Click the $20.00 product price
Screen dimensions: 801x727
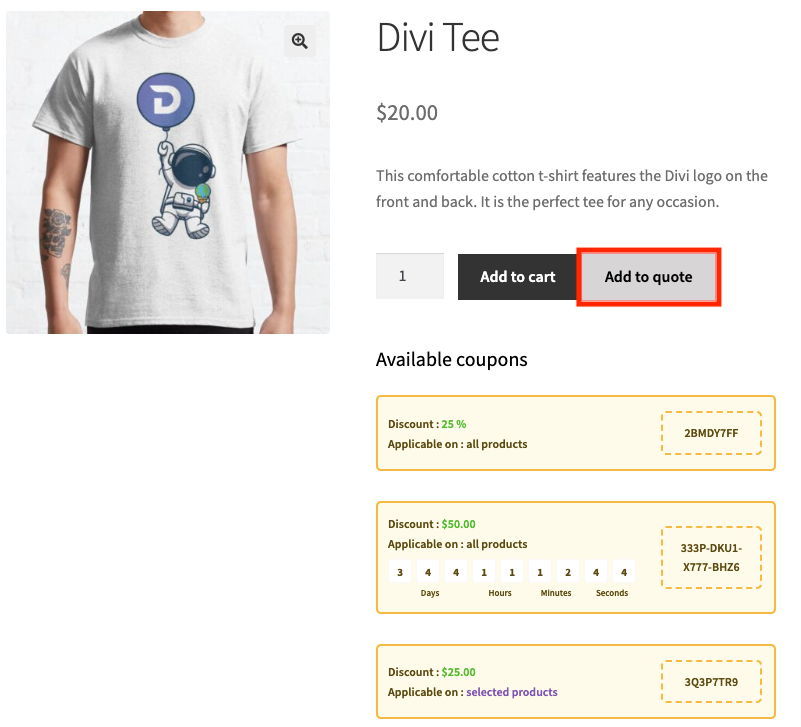pos(407,113)
